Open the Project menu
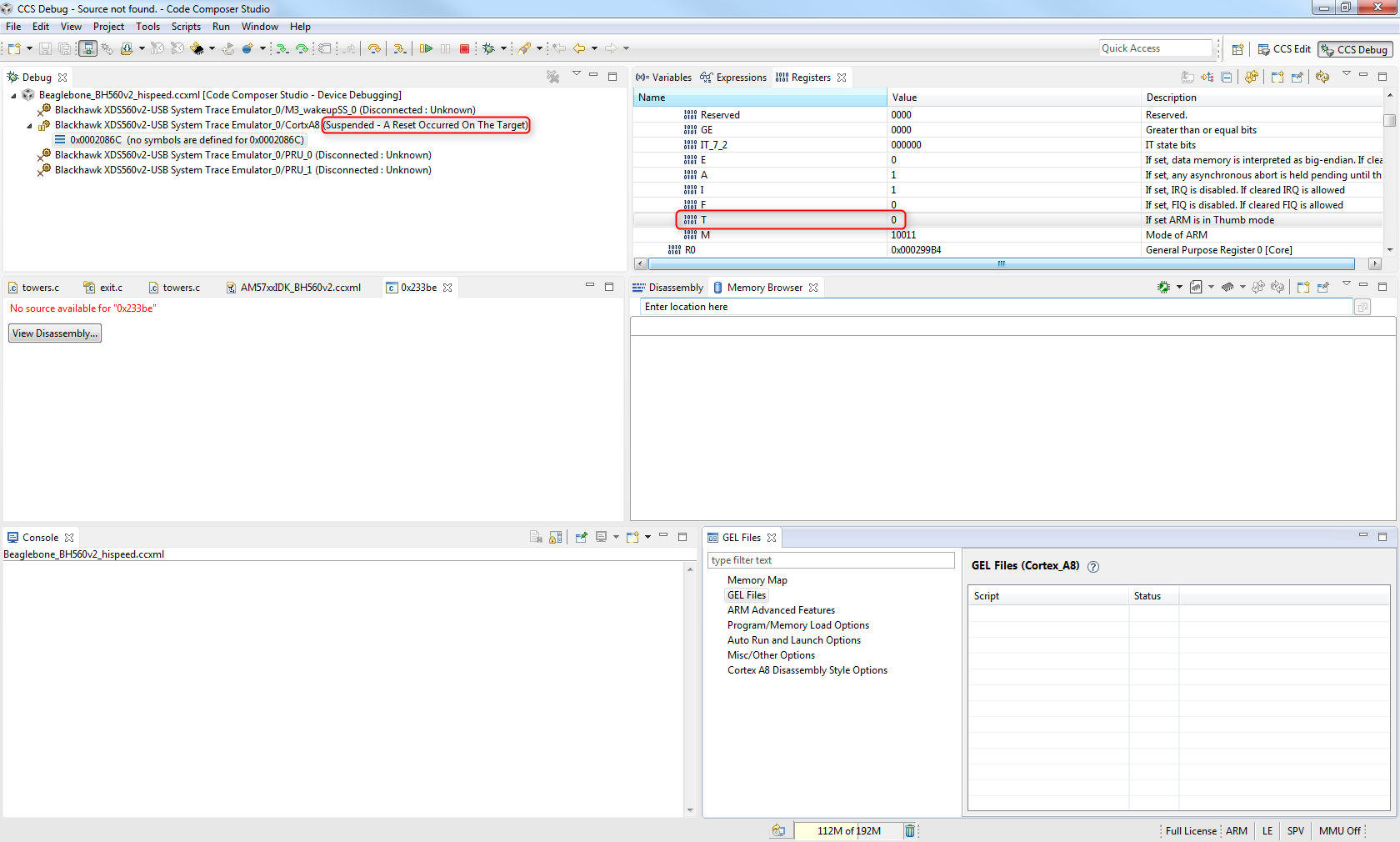The height and width of the screenshot is (842, 1400). tap(108, 27)
